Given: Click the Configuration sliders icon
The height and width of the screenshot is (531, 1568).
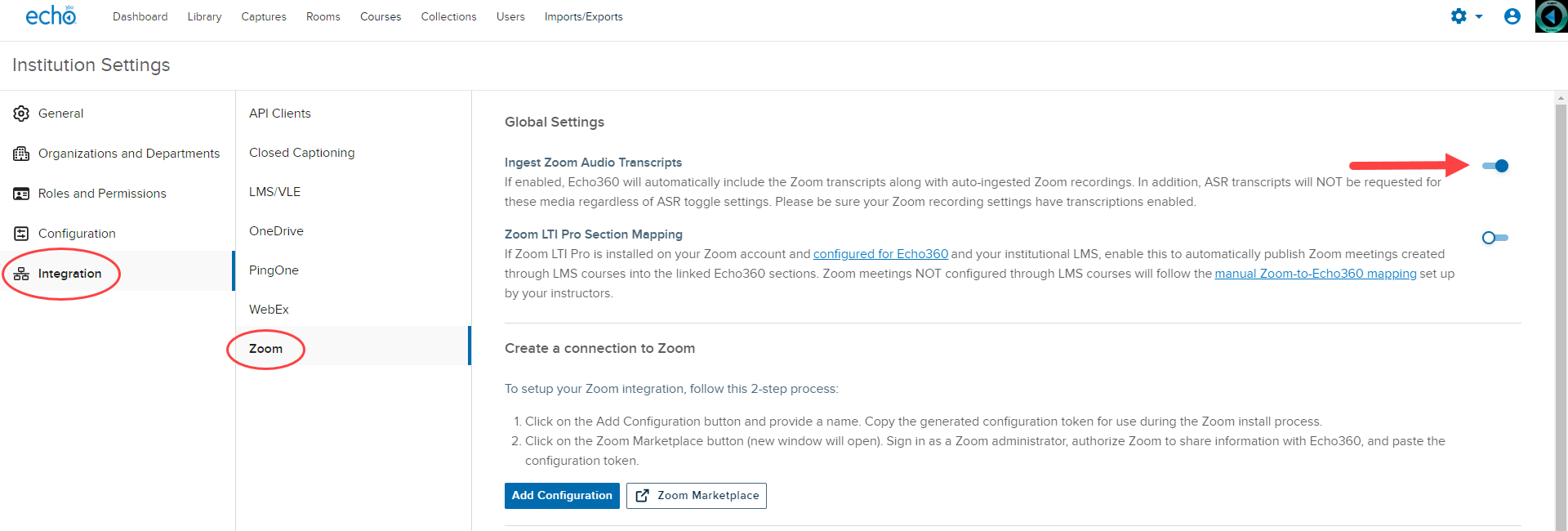Looking at the screenshot, I should click(x=21, y=234).
